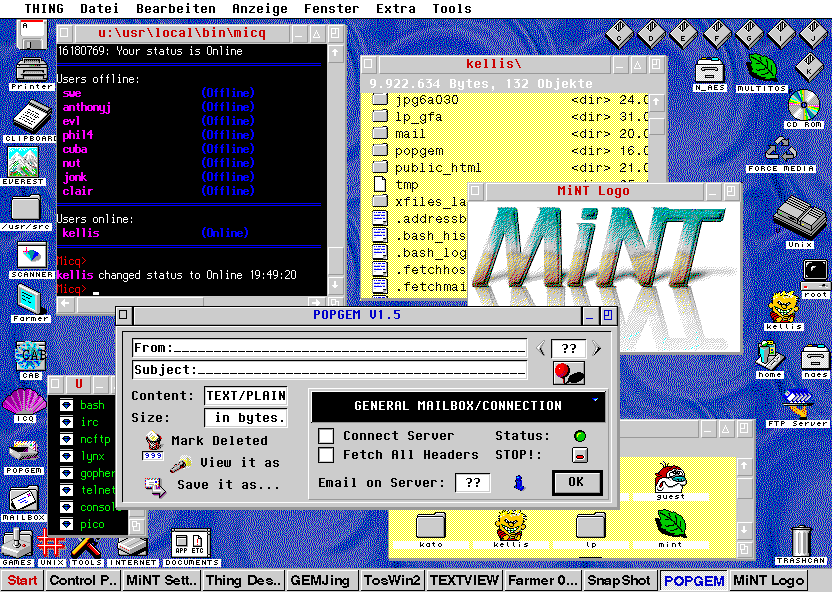
Task: Click the blue info figure icon in POPGEM
Action: coord(519,483)
